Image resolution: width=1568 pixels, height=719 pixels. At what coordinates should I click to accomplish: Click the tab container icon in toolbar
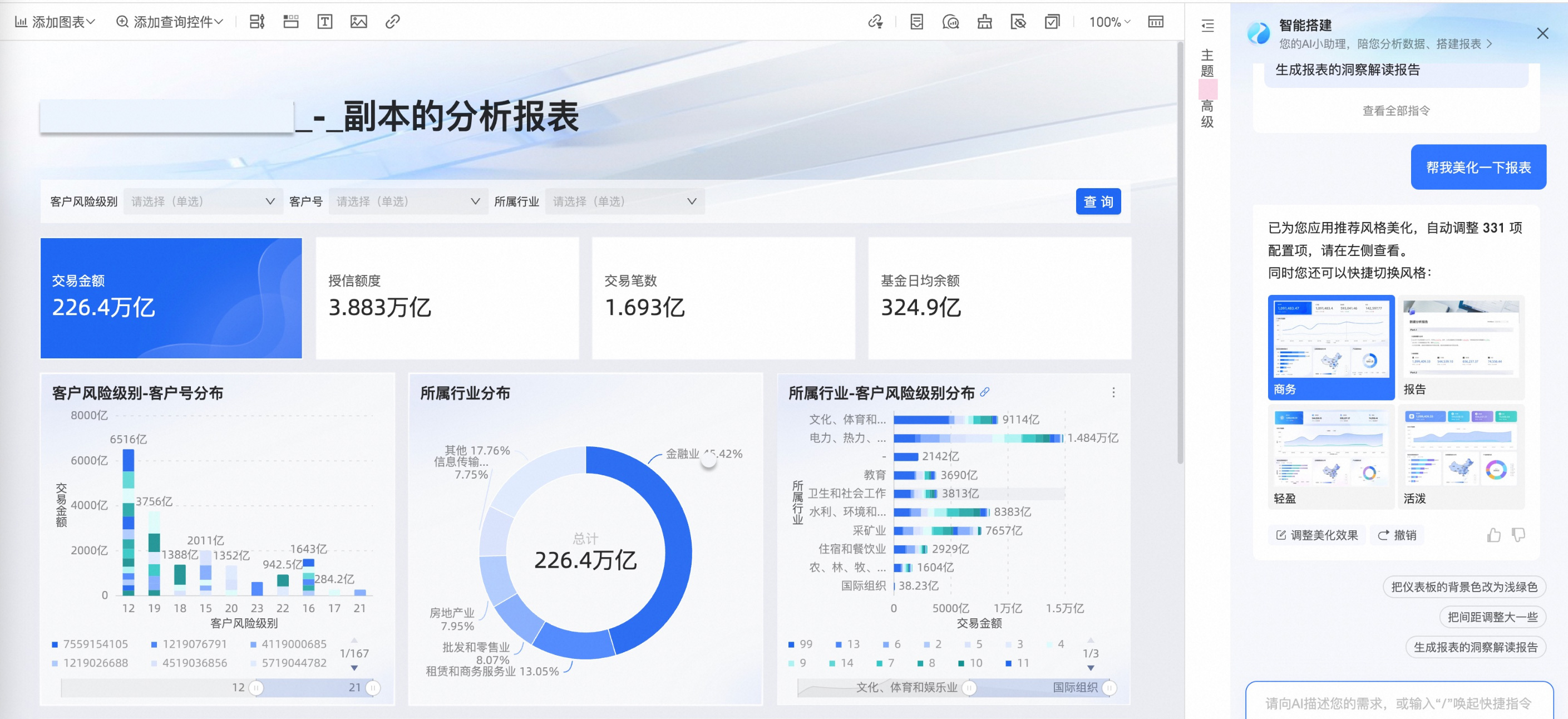pyautogui.click(x=291, y=22)
